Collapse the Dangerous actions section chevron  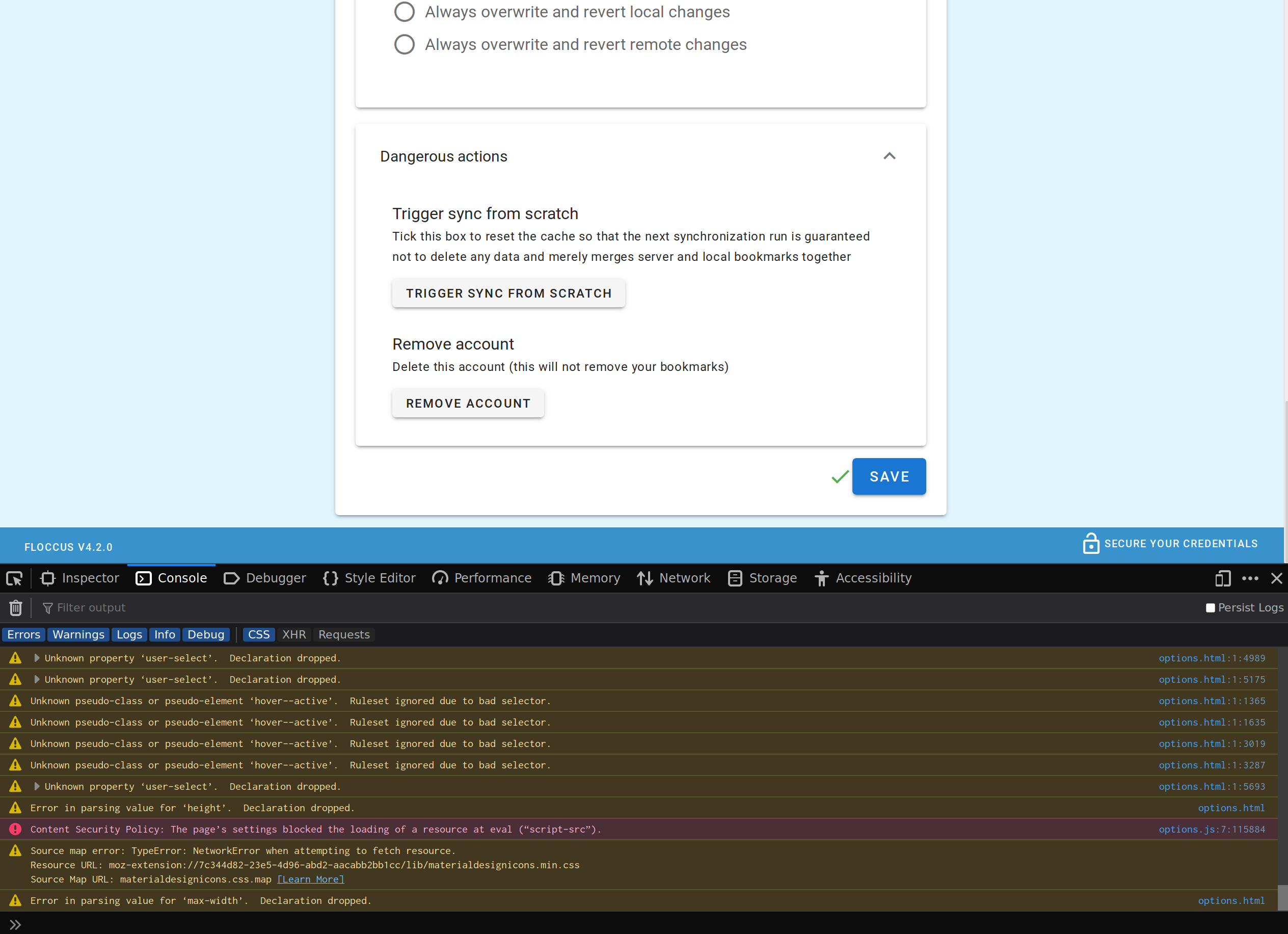click(x=890, y=156)
